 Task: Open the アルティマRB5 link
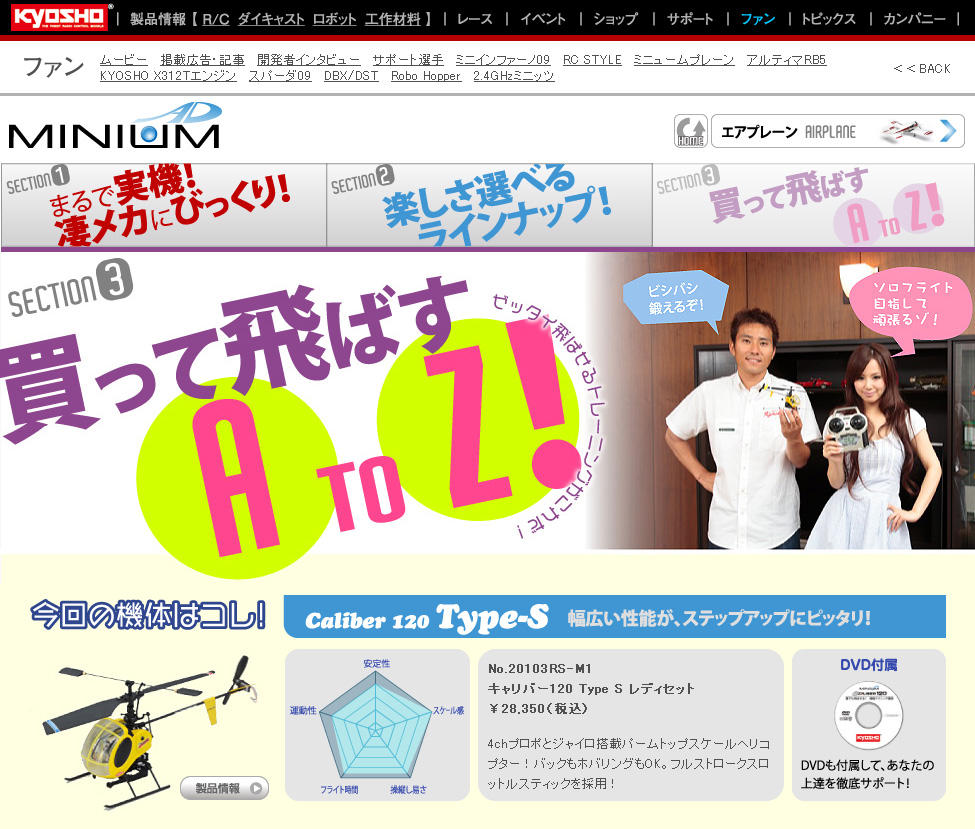point(786,60)
